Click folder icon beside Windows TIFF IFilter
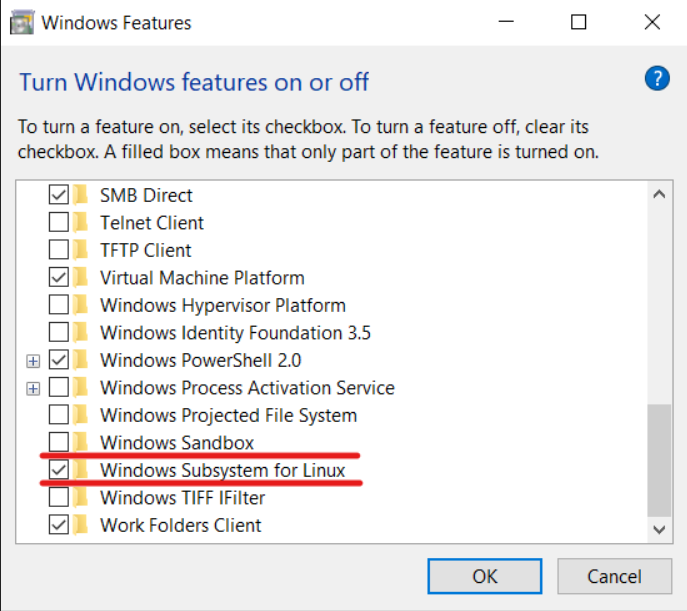 (x=81, y=497)
